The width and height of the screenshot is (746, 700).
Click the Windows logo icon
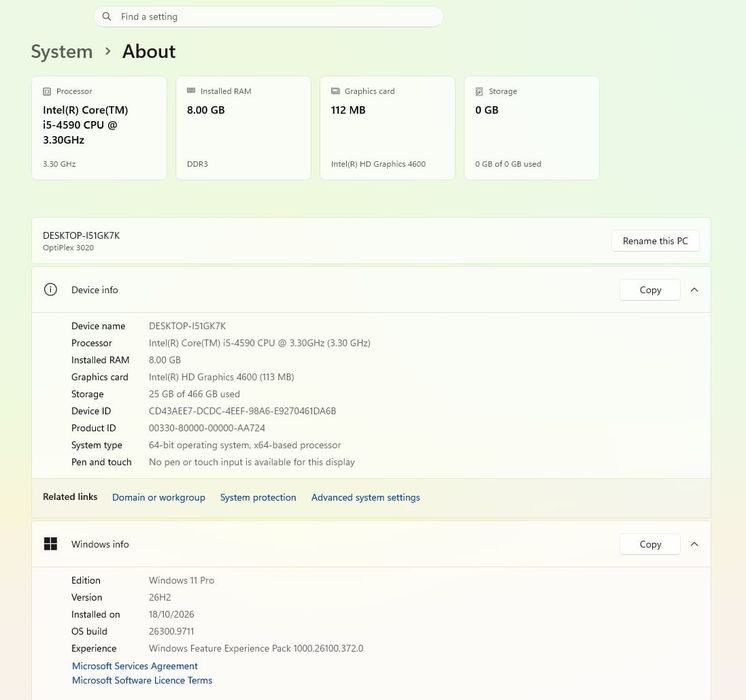[50, 544]
